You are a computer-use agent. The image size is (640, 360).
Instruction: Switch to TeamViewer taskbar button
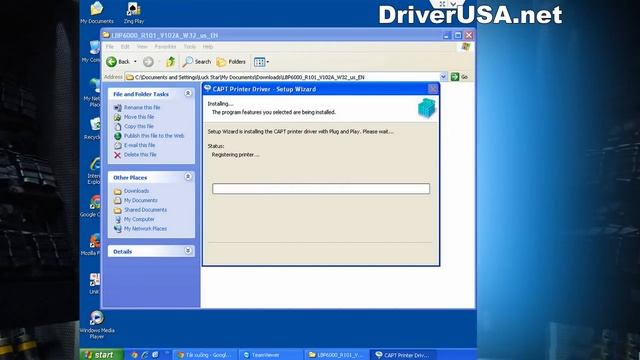pos(270,355)
